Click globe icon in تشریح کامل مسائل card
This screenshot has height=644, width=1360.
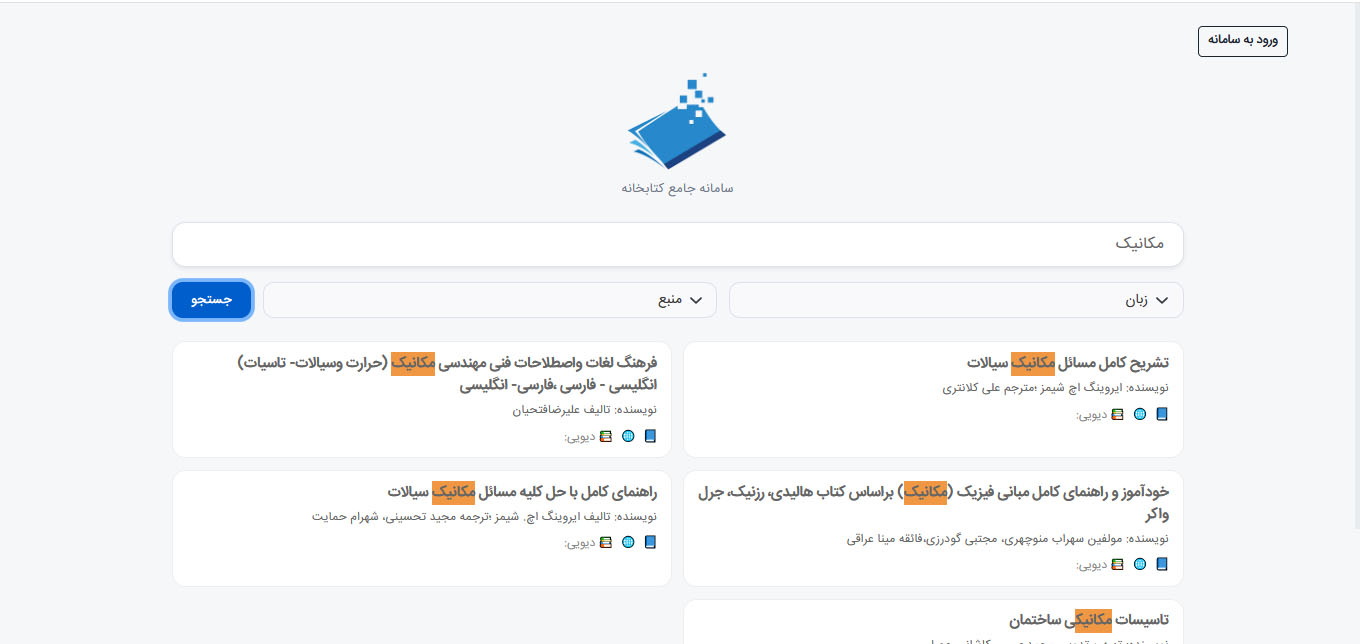(x=1140, y=414)
